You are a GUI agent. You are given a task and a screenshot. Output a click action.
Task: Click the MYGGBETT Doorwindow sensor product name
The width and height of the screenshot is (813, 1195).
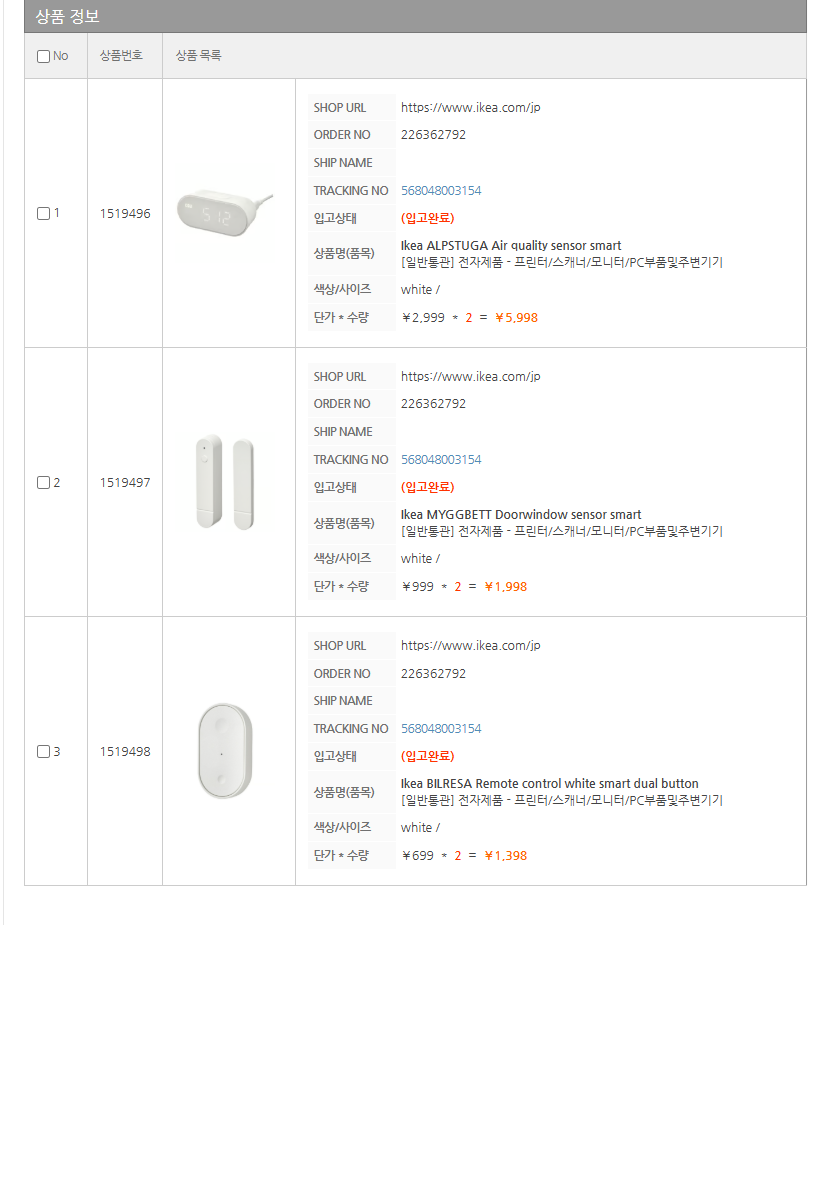520,514
